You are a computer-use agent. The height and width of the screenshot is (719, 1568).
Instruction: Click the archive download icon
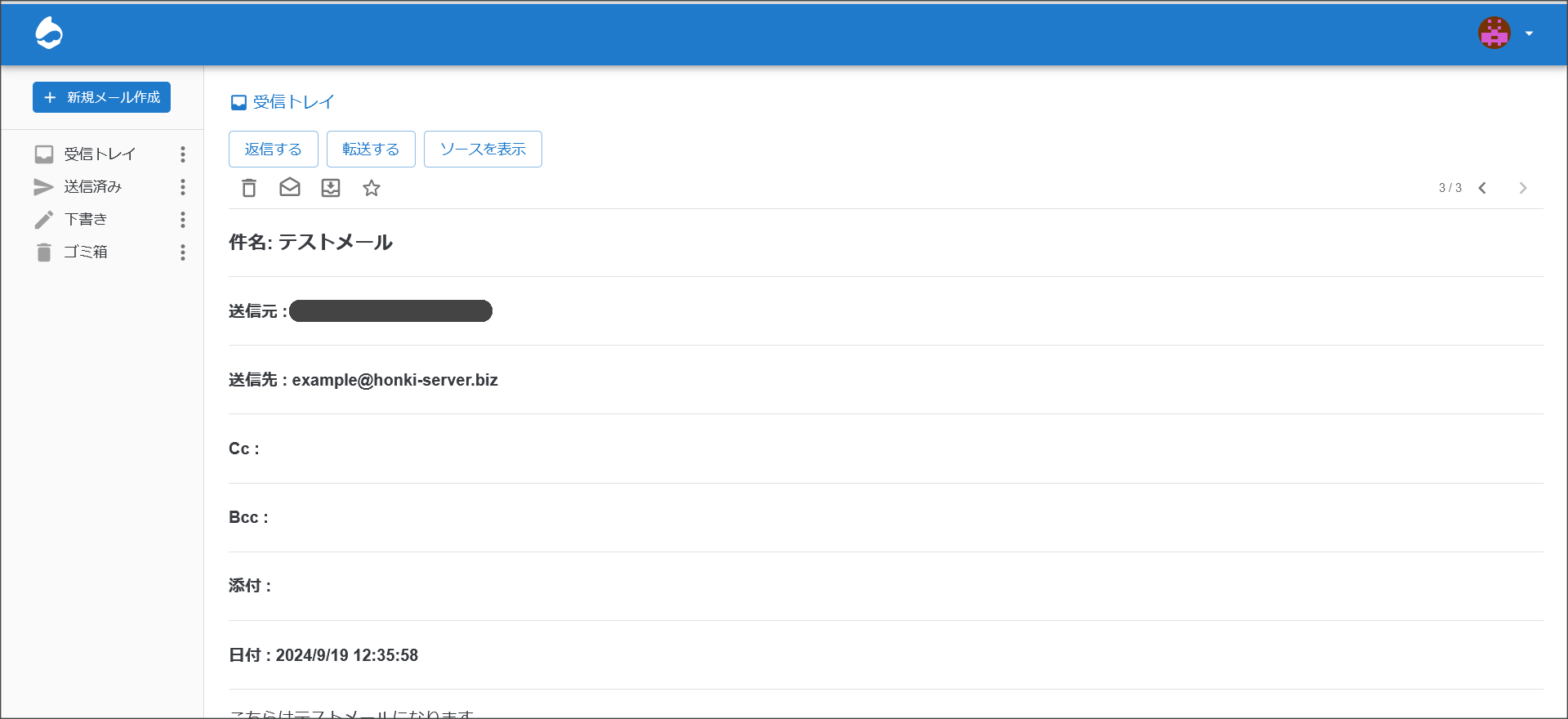(331, 188)
